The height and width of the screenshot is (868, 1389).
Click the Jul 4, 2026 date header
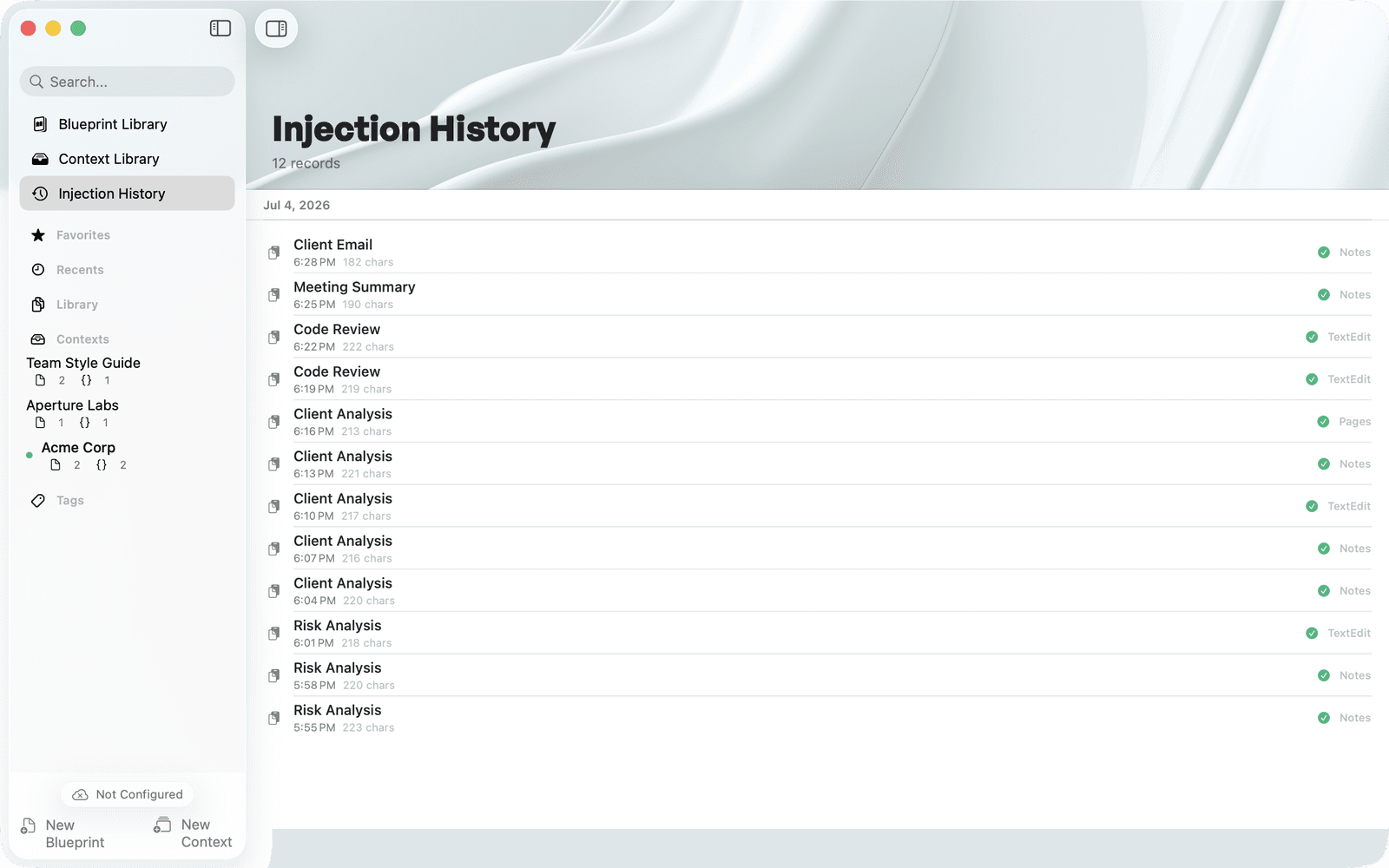point(297,205)
